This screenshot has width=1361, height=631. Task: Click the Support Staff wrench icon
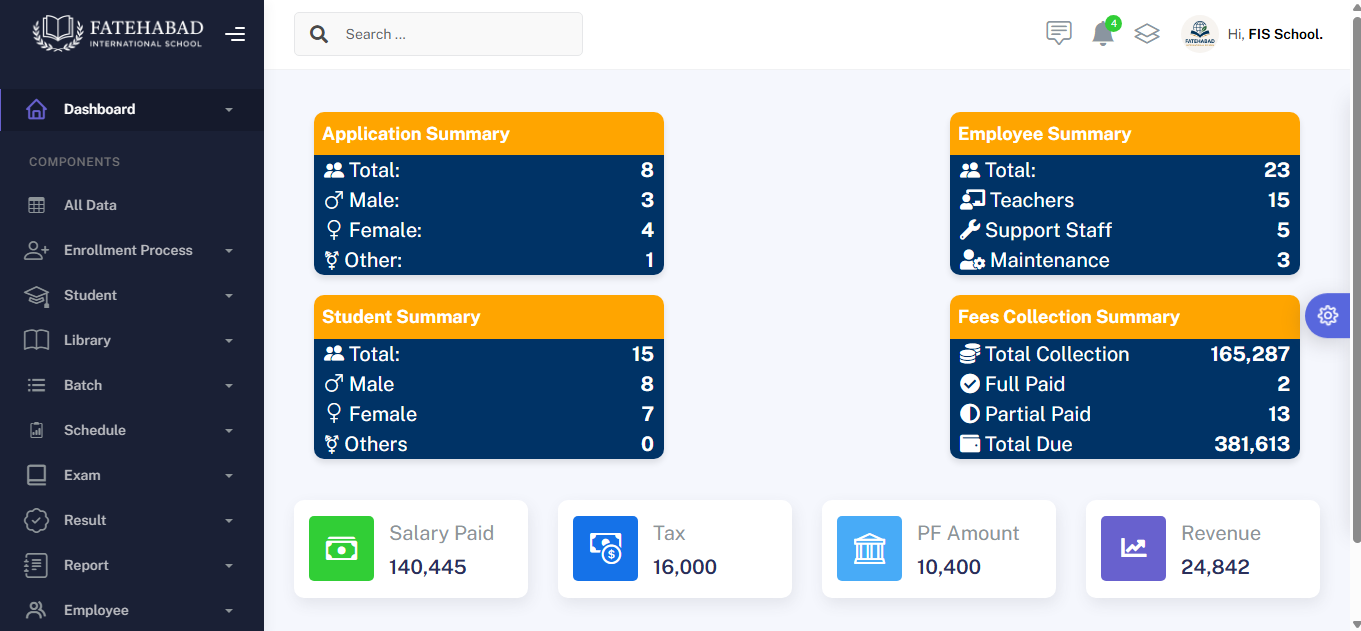[970, 230]
